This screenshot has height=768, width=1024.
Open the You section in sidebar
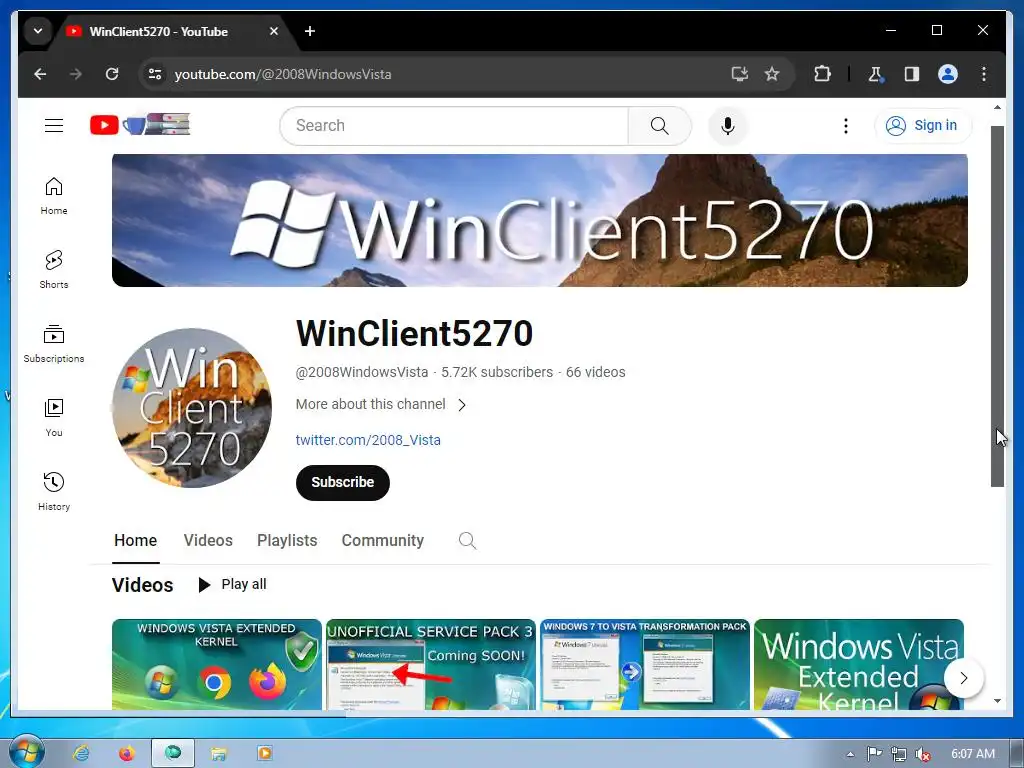click(54, 417)
